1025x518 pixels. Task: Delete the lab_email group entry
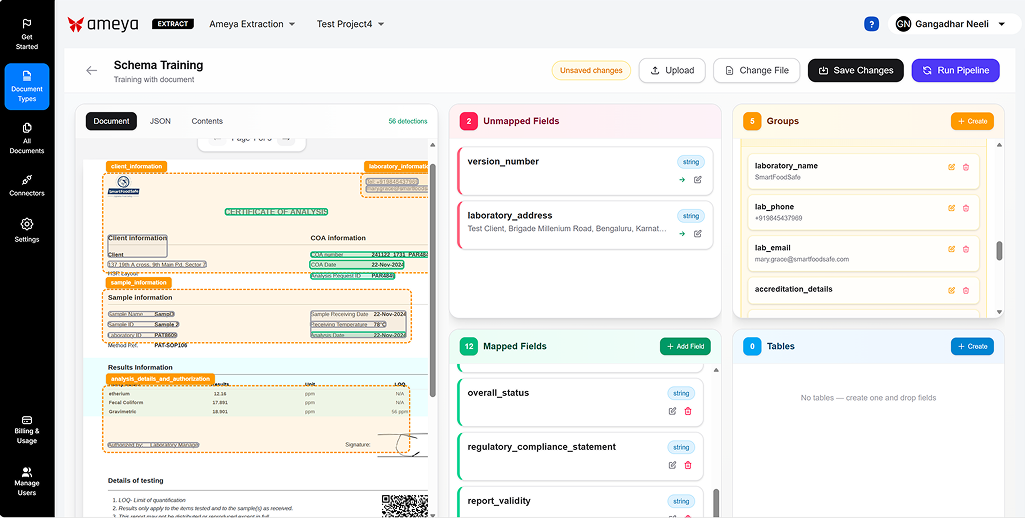pyautogui.click(x=966, y=249)
